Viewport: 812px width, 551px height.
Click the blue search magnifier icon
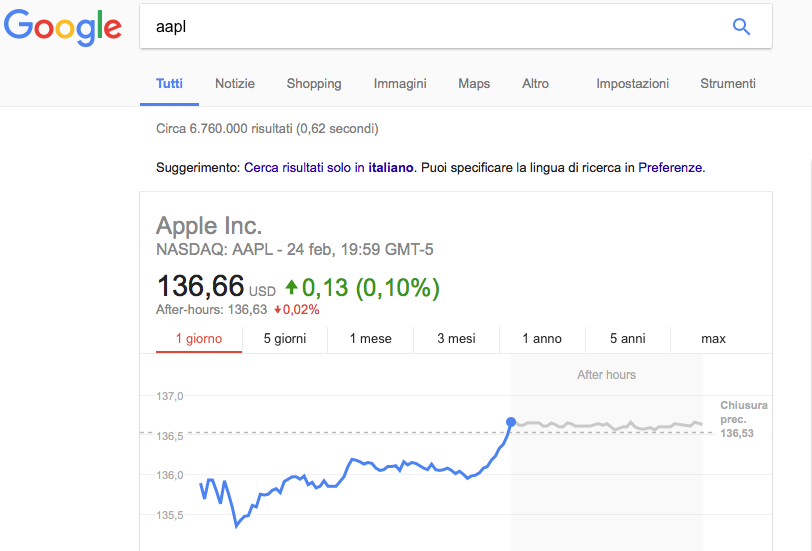tap(741, 27)
